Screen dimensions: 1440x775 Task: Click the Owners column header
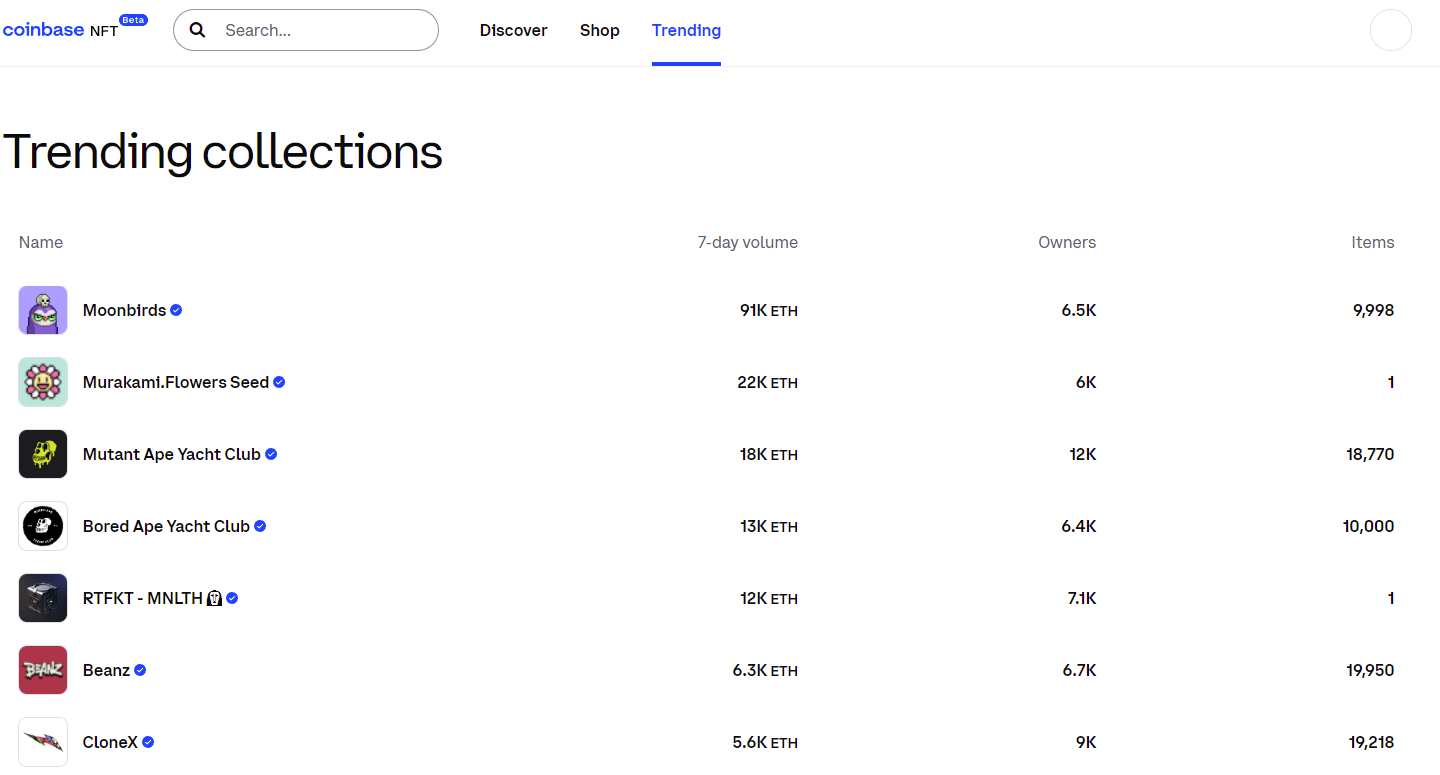point(1067,242)
